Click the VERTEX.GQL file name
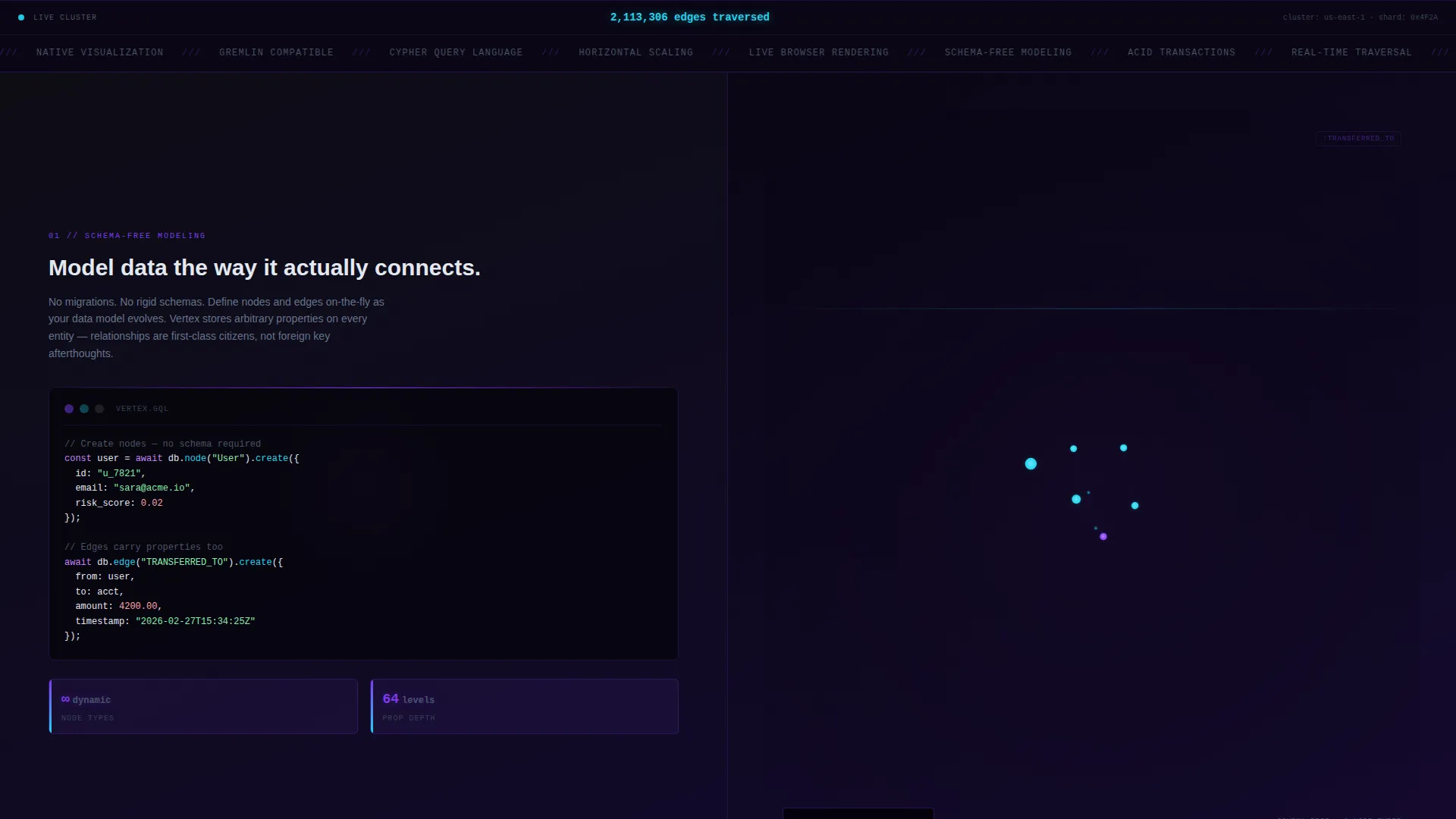Viewport: 1456px width, 819px height. 143,409
